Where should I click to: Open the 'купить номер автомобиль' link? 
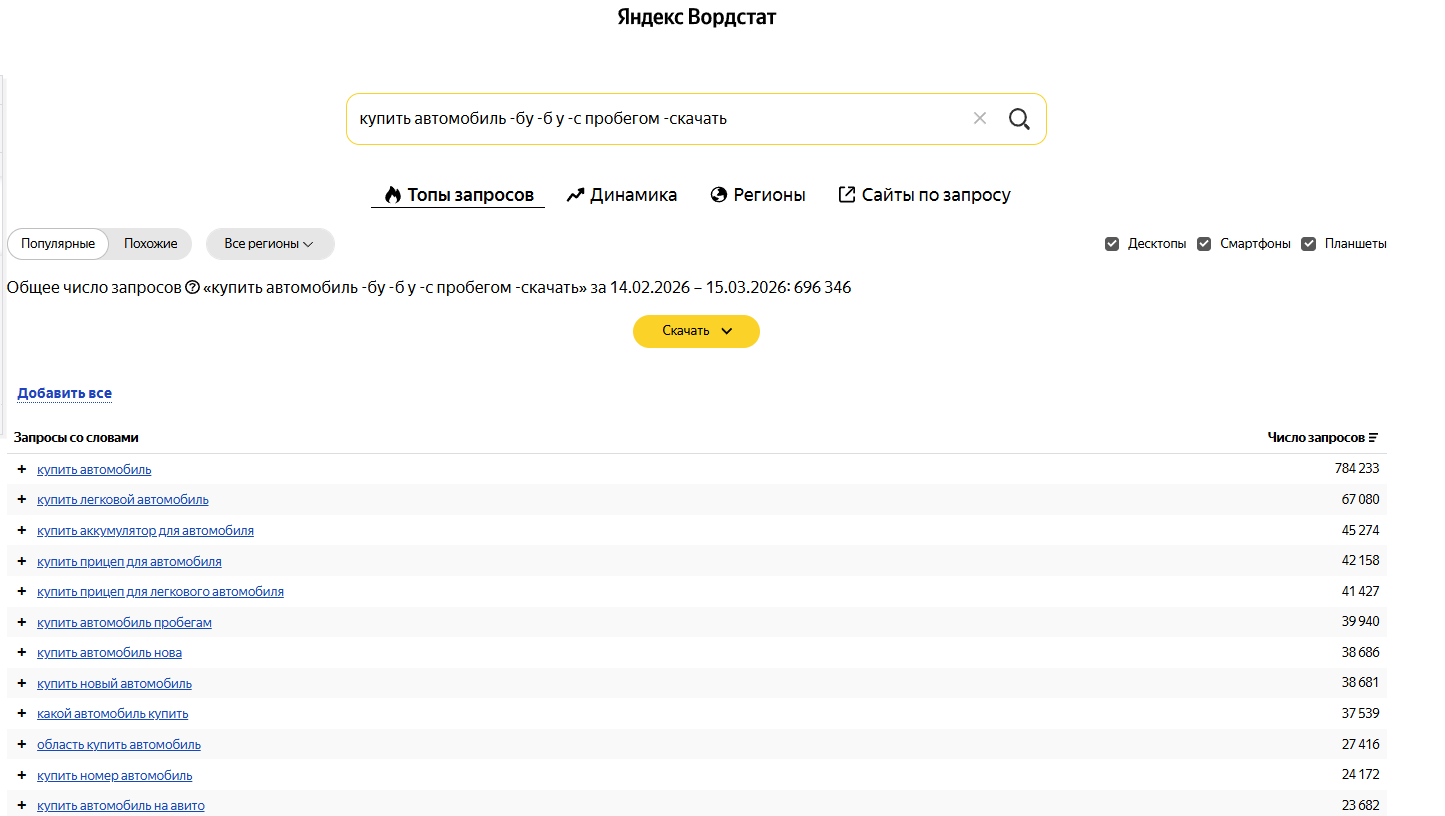(x=114, y=775)
